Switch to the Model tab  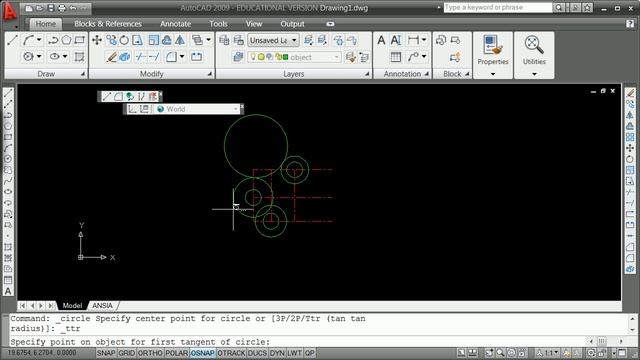point(72,305)
